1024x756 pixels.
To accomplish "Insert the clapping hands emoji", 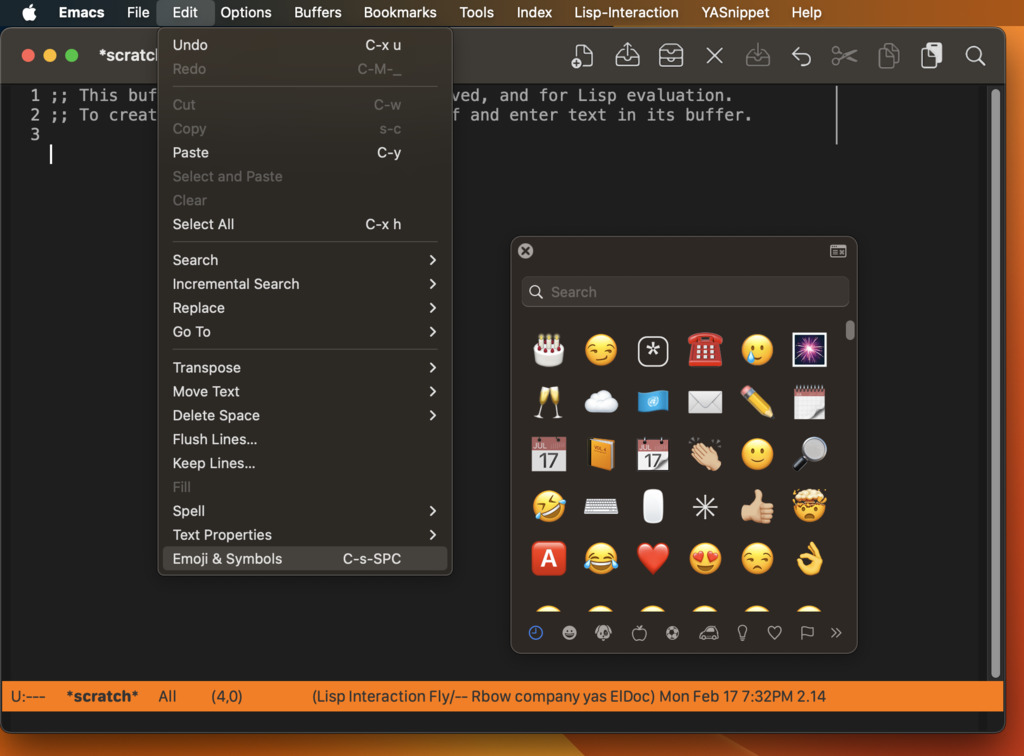I will click(705, 454).
